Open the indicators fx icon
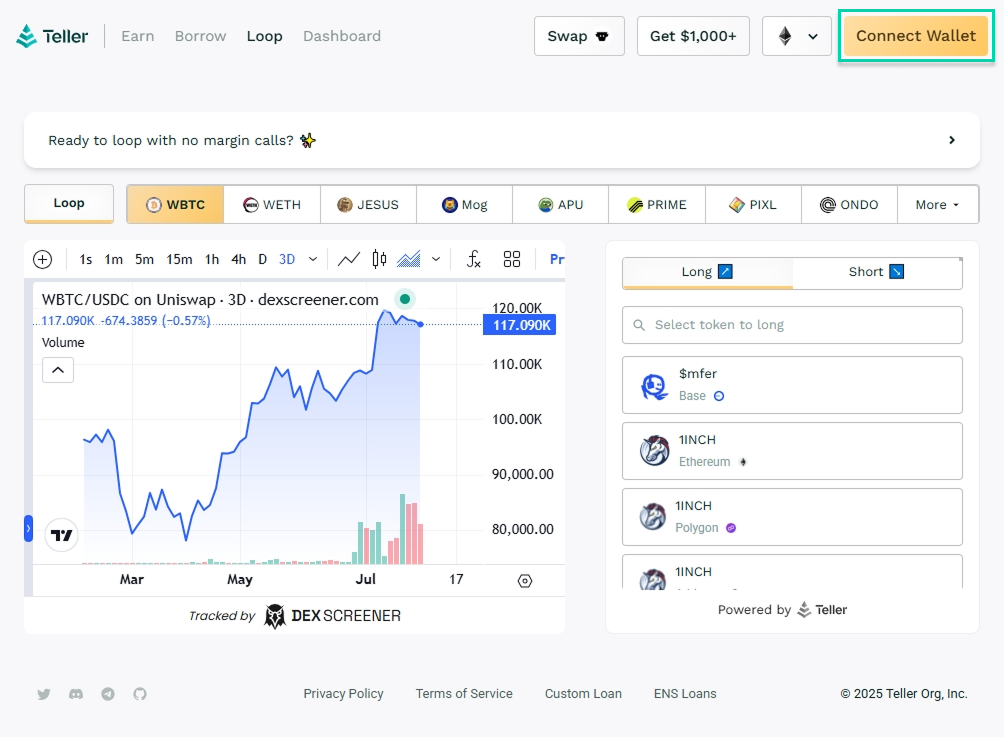This screenshot has height=737, width=1004. [x=474, y=259]
